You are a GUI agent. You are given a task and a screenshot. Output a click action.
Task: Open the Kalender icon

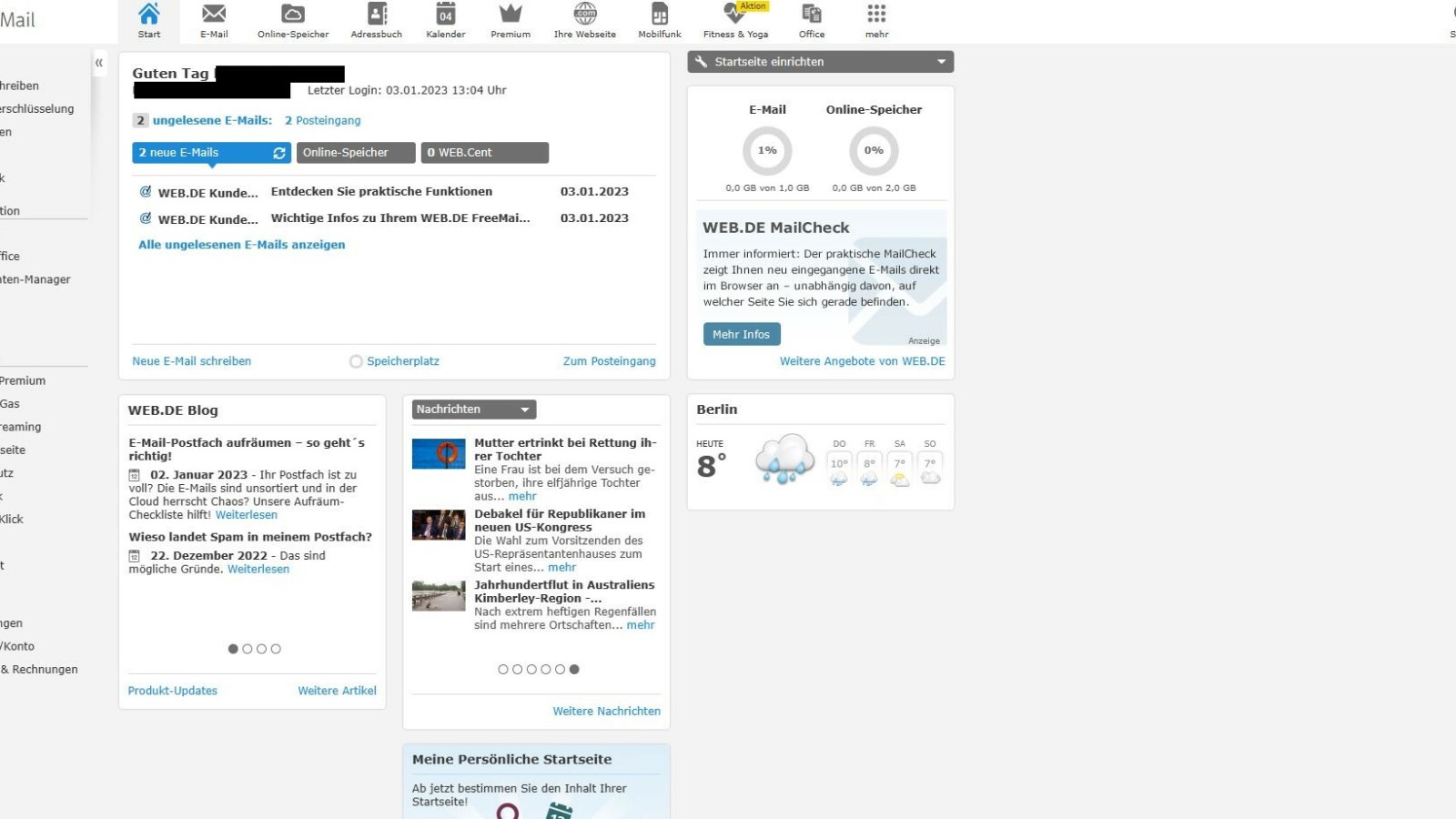coord(445,18)
